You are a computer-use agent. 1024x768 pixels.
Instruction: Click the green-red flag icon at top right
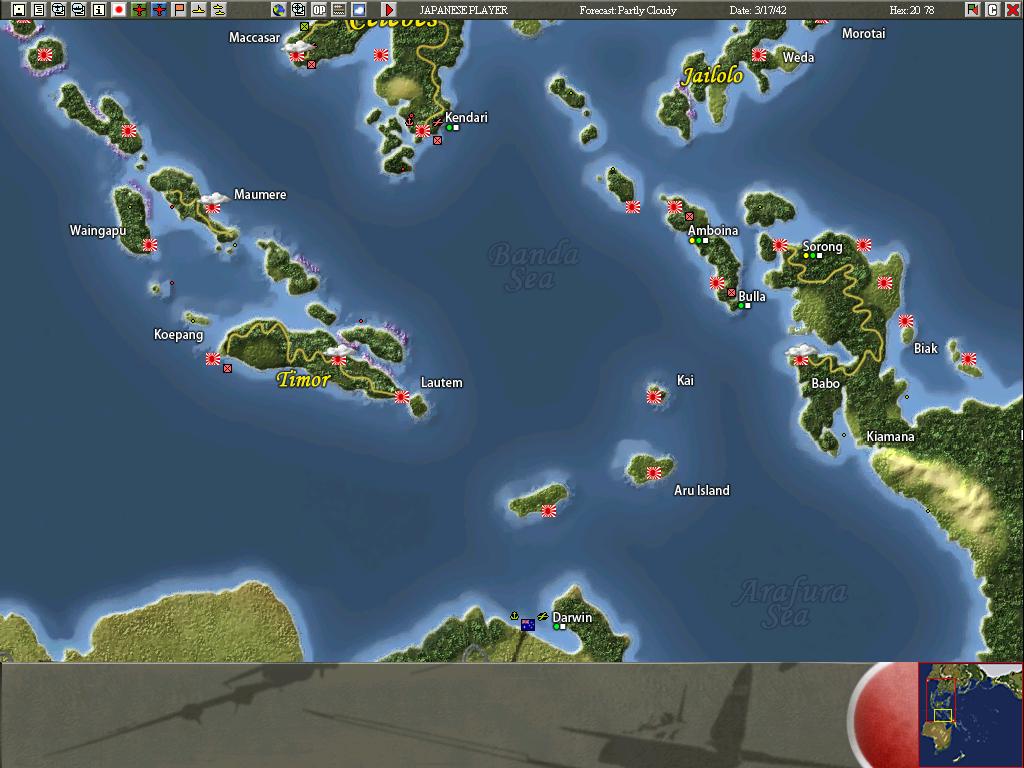pyautogui.click(x=972, y=9)
